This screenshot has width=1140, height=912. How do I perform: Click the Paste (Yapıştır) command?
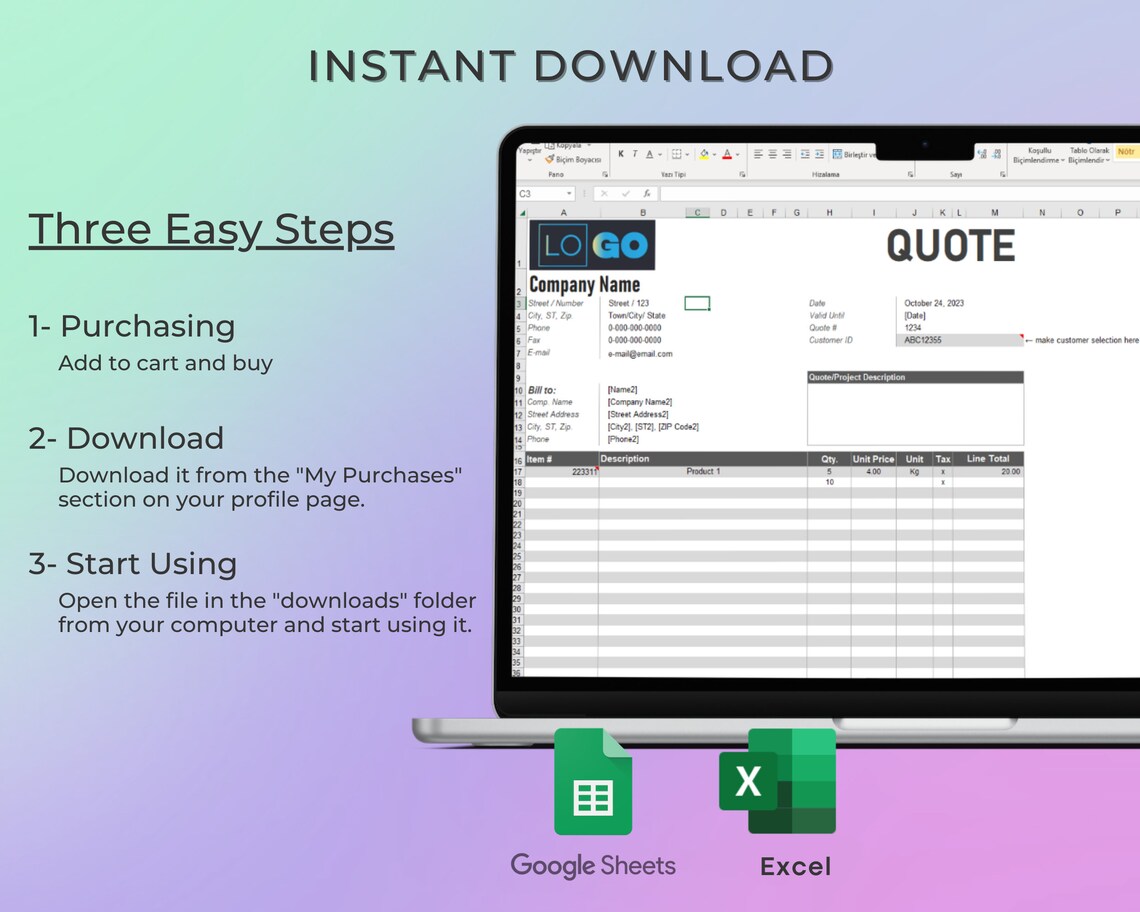click(x=531, y=152)
